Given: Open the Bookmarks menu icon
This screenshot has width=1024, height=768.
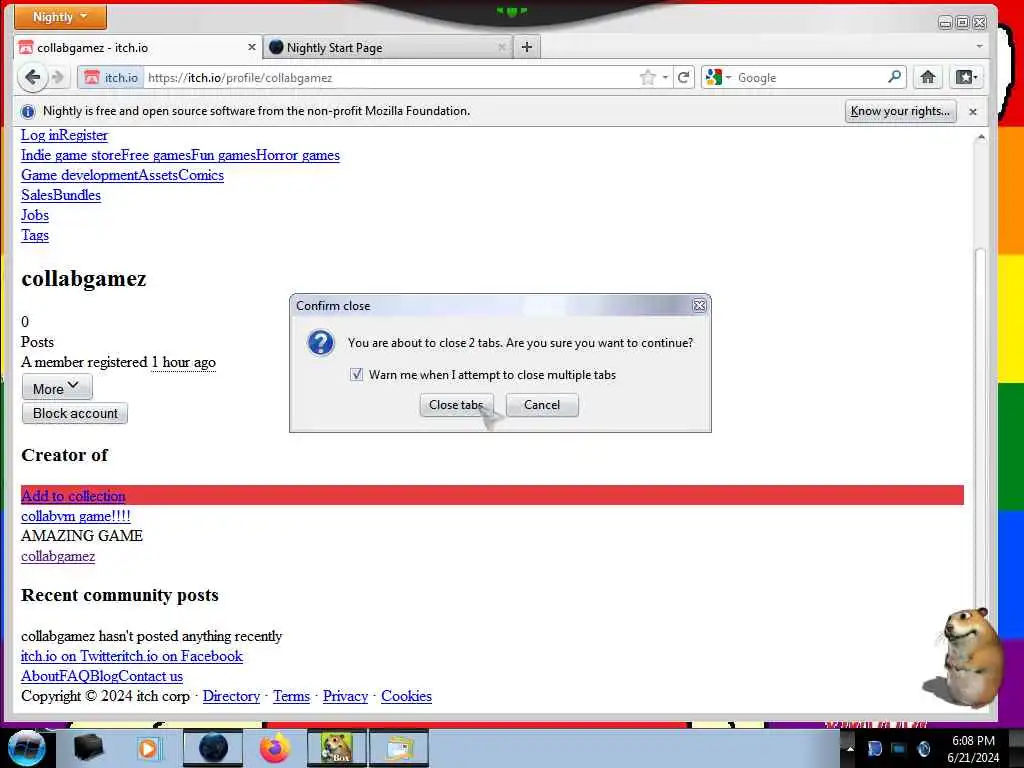Looking at the screenshot, I should (967, 78).
